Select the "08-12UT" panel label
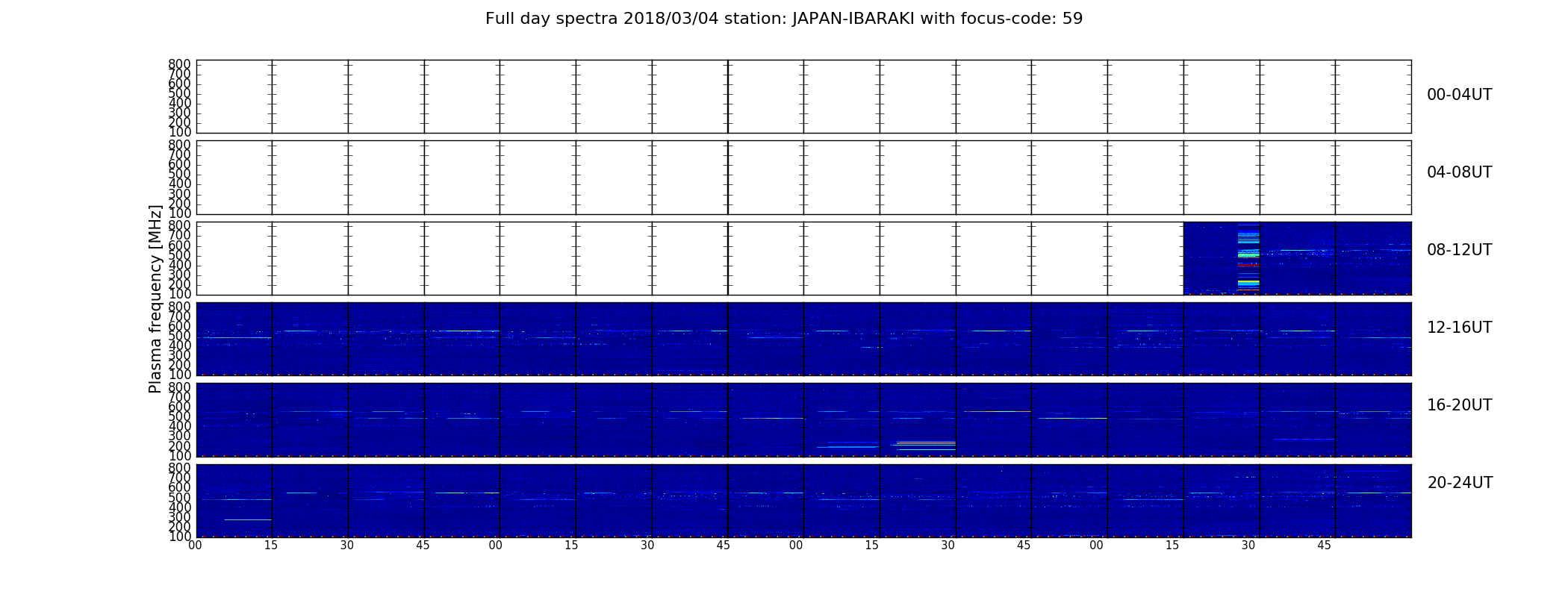 (1459, 250)
